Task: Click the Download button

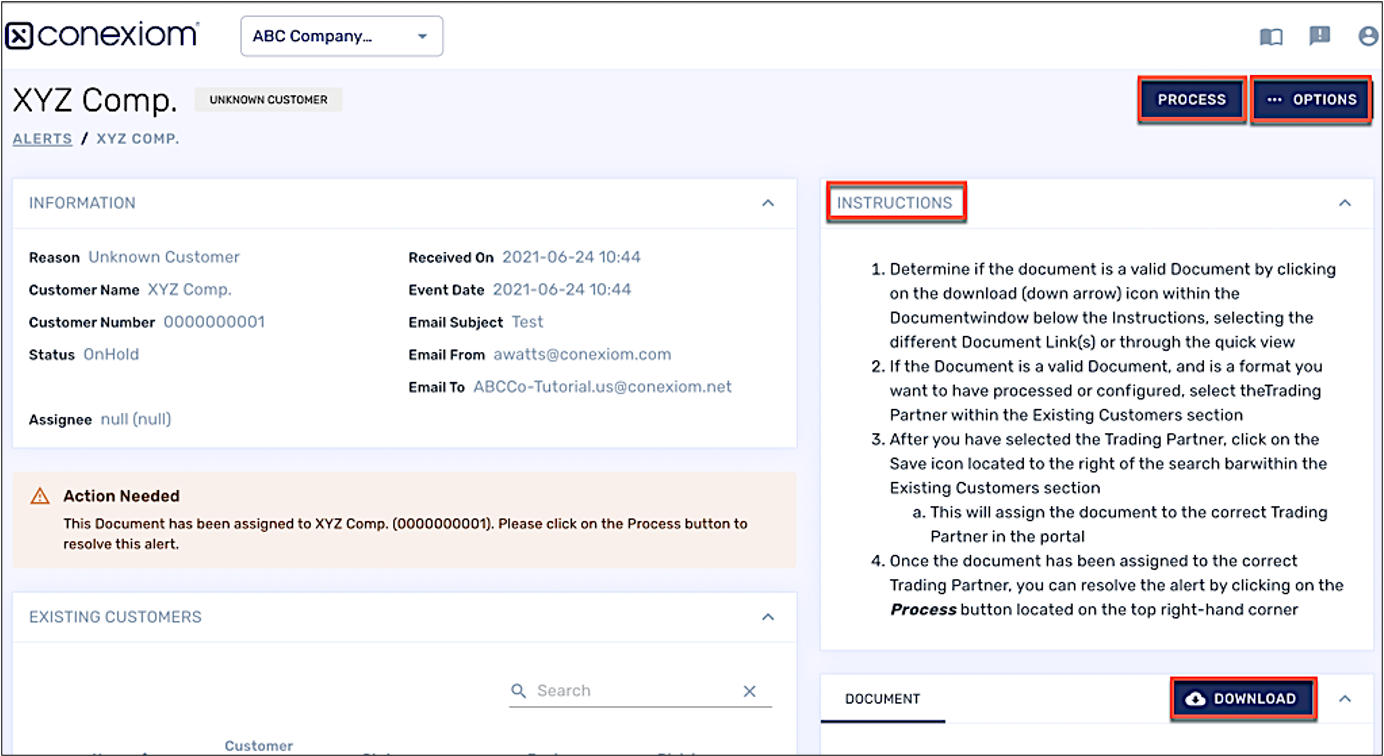Action: coord(1243,698)
